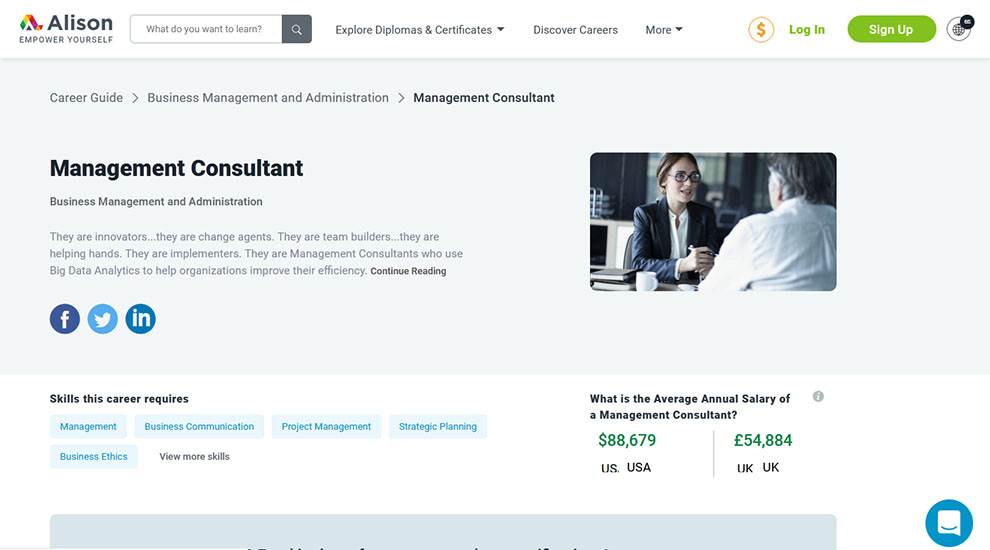Click the Alison logo
990x550 pixels.
tap(66, 29)
